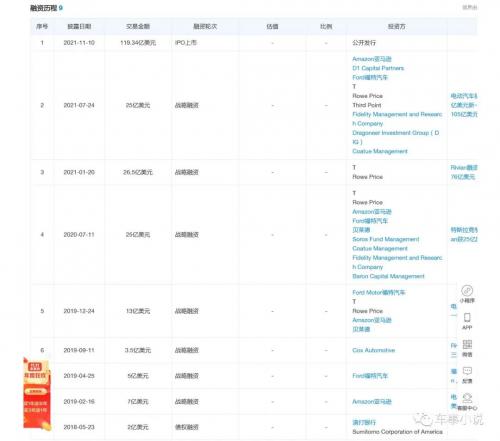Screen dimensions: 500x441
Task: Select the 3.5亿美元 amount cell
Action: 138,350
